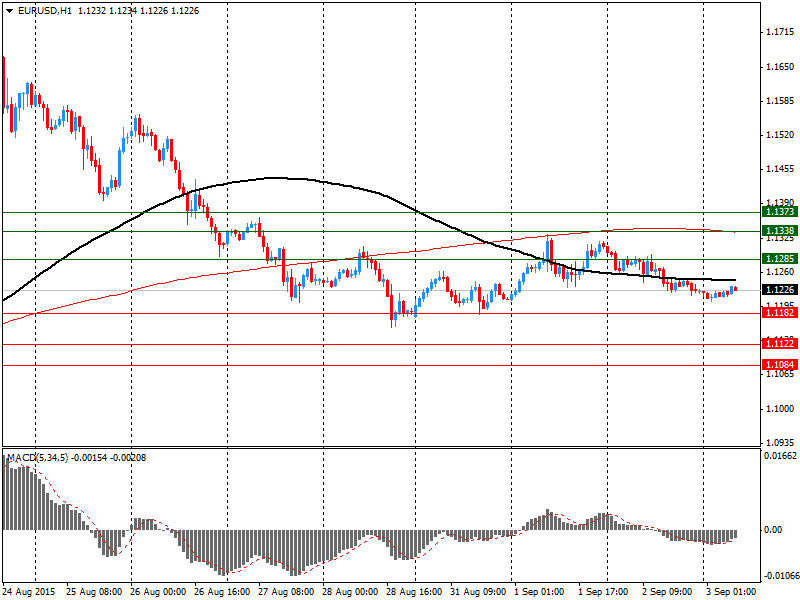This screenshot has height=600, width=800.
Task: Select the 26 Aug 16:00 time axis label
Action: pyautogui.click(x=222, y=592)
